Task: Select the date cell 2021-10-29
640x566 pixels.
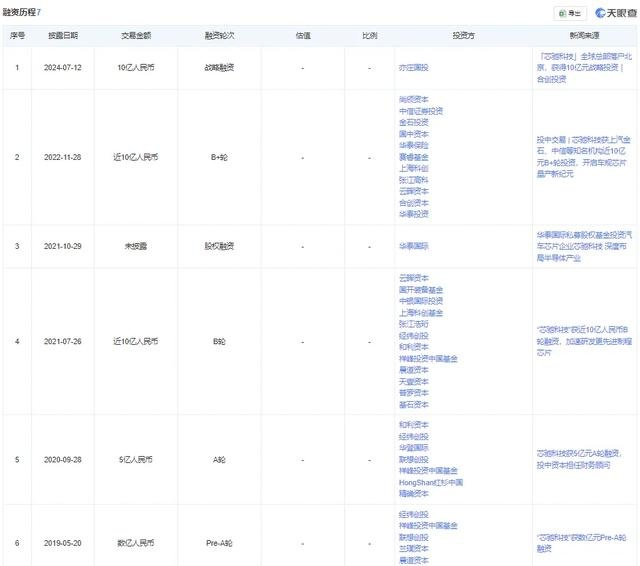Action: [x=63, y=246]
